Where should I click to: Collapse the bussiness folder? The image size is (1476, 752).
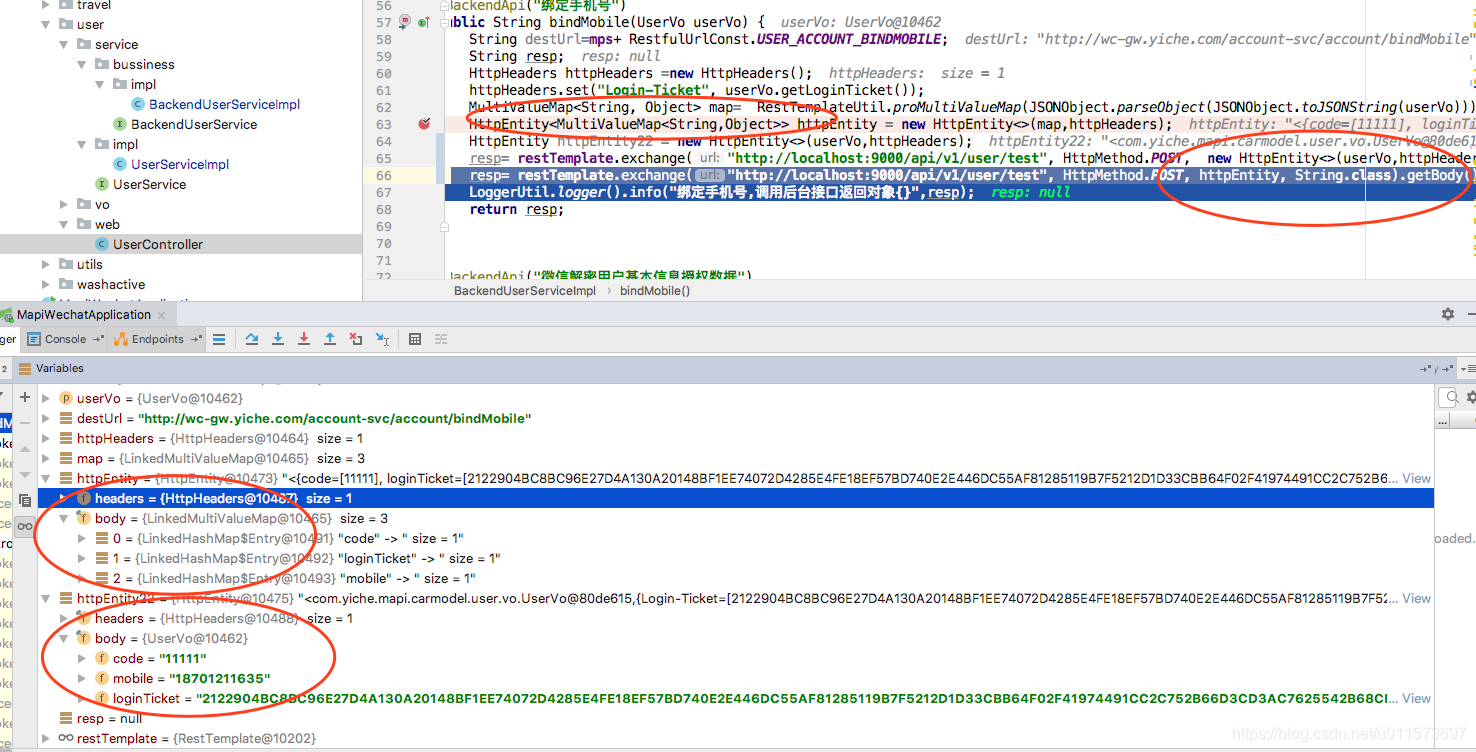[x=83, y=64]
